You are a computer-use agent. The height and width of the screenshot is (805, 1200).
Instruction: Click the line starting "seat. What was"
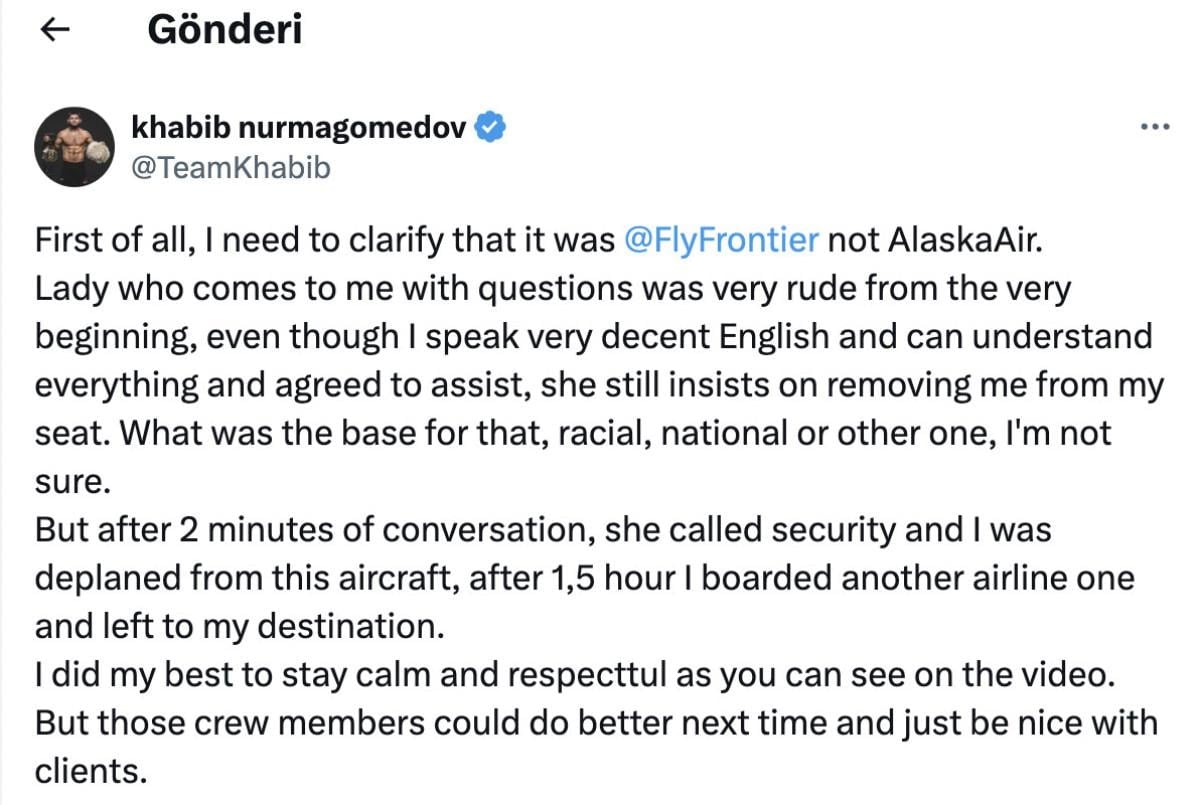(x=573, y=433)
